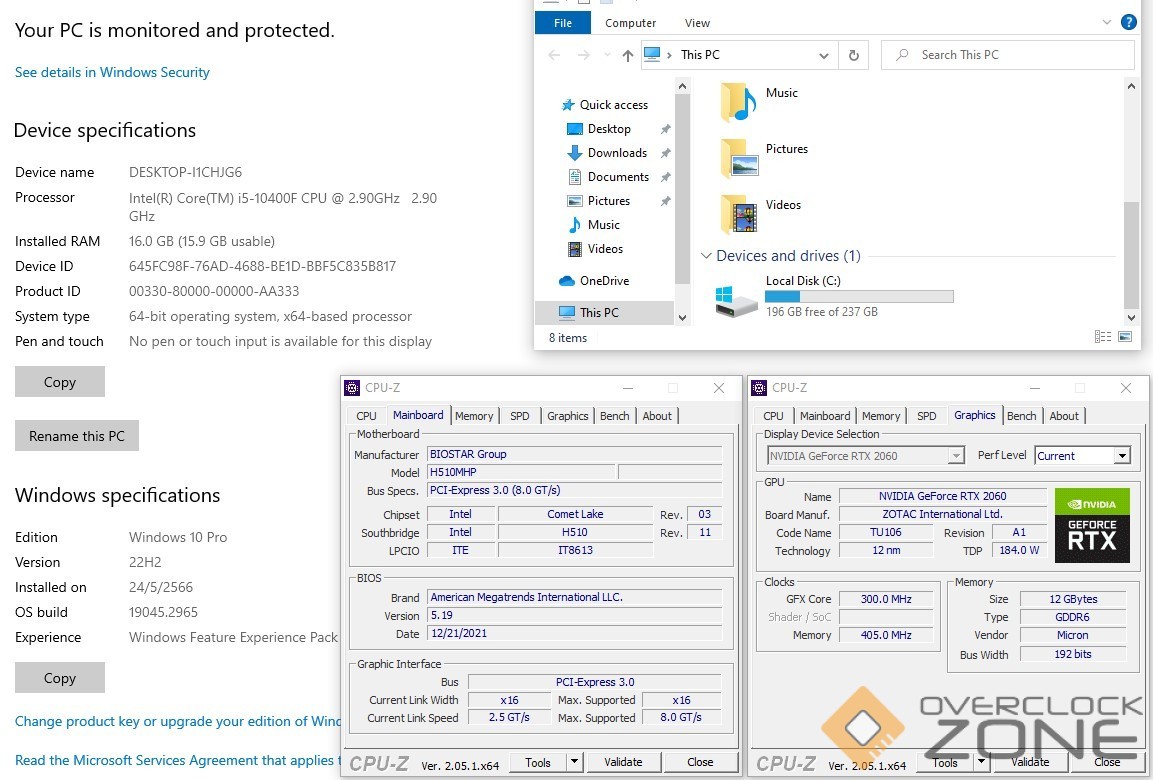Open the Music folder in This PC
The width and height of the screenshot is (1153, 780).
click(739, 102)
